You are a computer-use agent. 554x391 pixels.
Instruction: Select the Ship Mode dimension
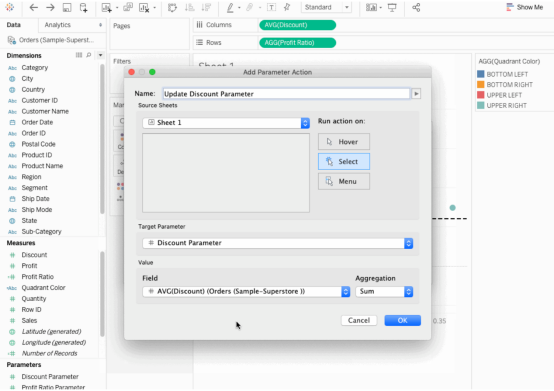click(37, 210)
